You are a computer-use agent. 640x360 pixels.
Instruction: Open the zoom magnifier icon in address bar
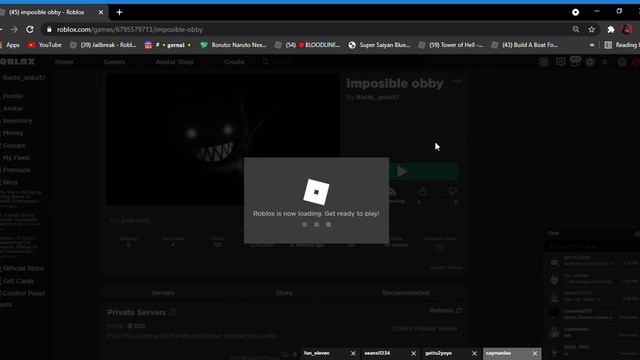576,29
